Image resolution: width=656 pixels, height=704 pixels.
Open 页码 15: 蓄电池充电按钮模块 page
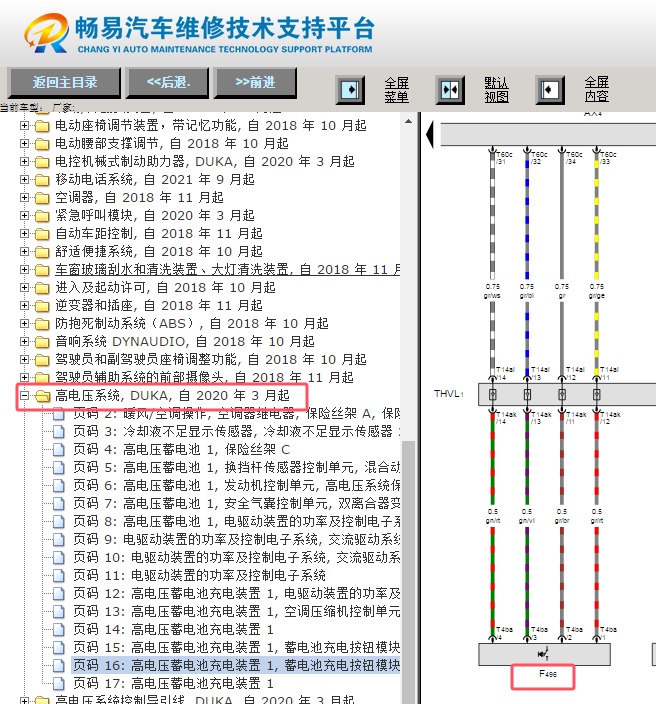[237, 647]
